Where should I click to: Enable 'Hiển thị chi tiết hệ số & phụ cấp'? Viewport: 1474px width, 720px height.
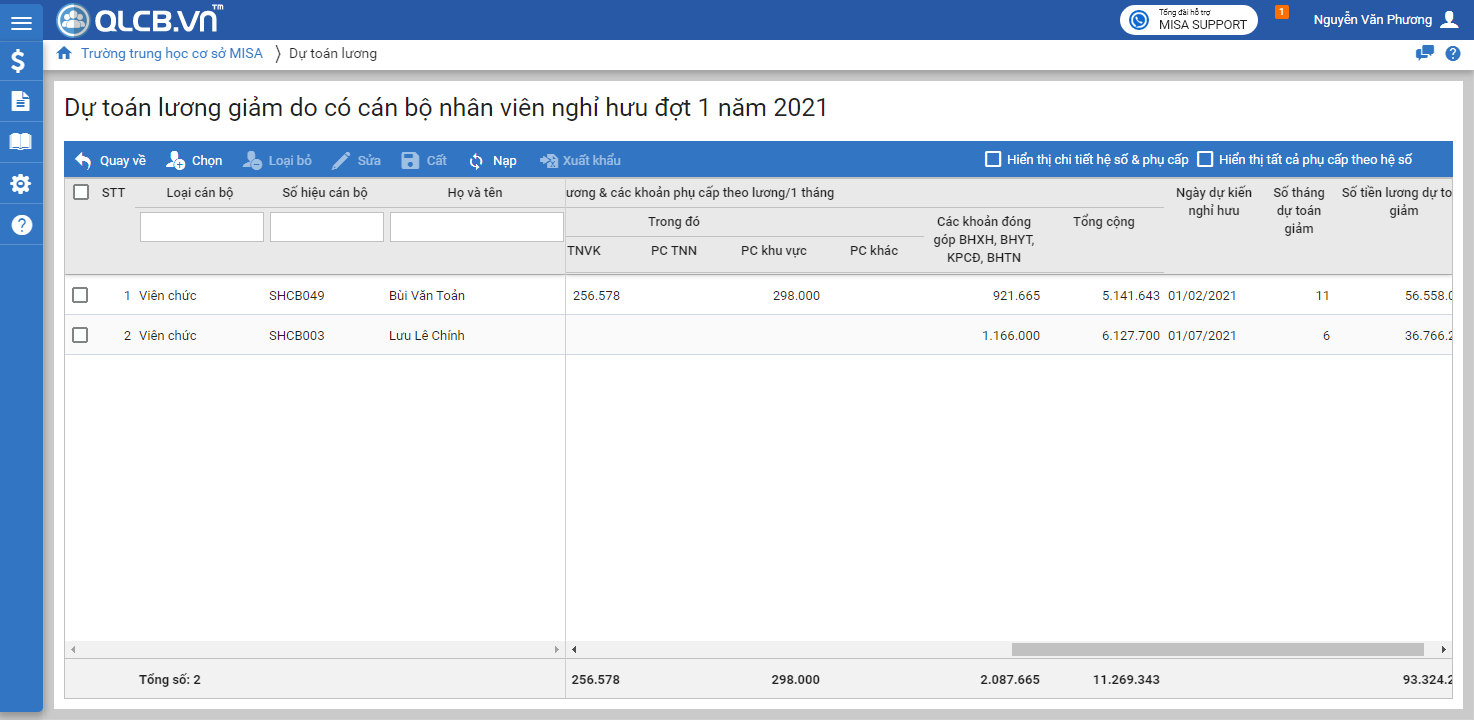[993, 159]
